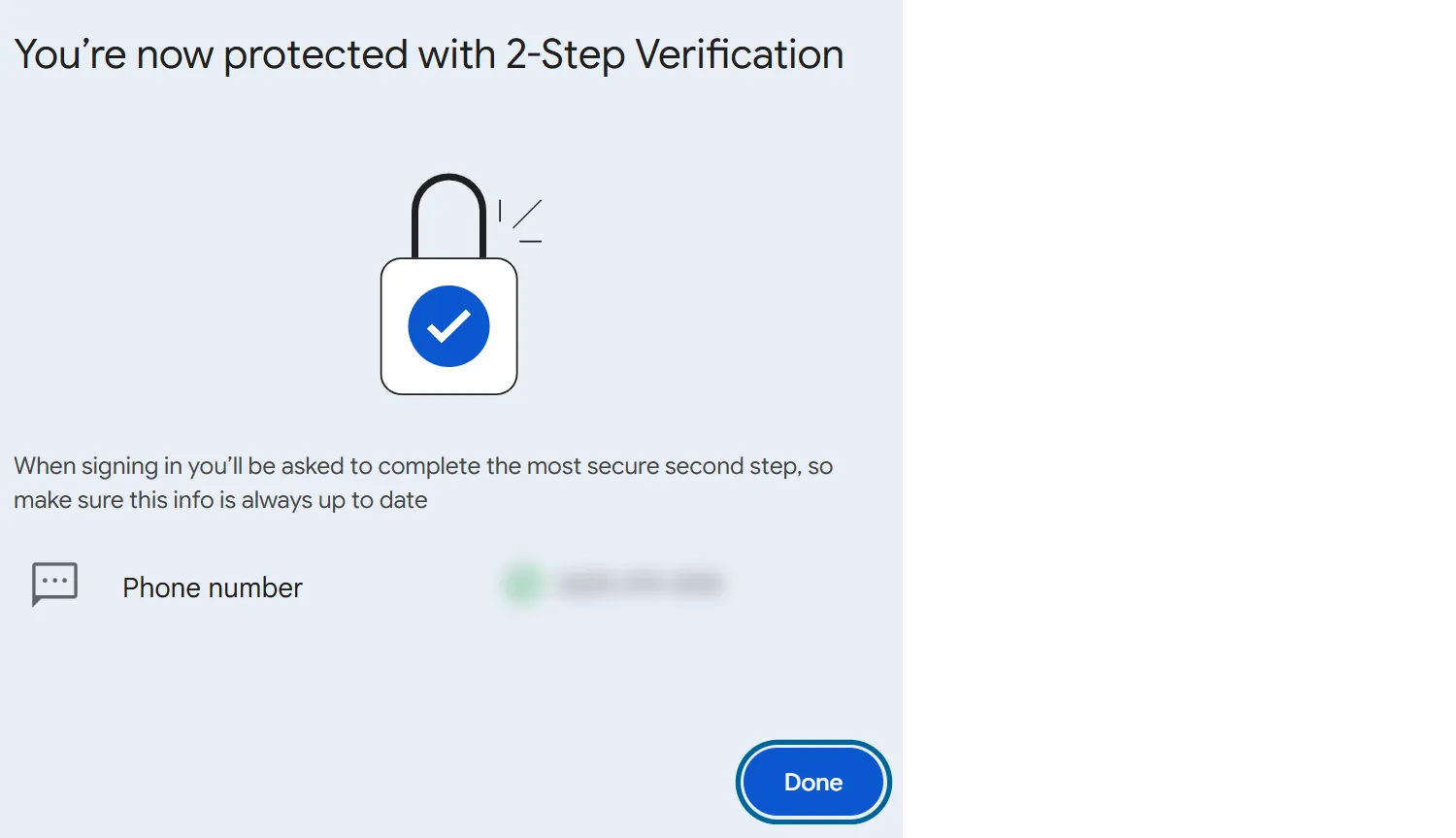Viewport: 1456px width, 838px height.
Task: Click the signing-in instructions paragraph
Action: pyautogui.click(x=422, y=483)
